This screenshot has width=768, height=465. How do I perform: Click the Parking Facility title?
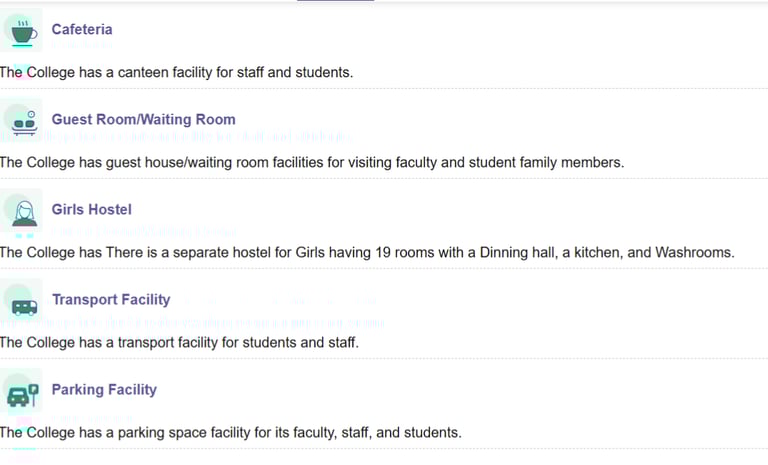tap(104, 390)
